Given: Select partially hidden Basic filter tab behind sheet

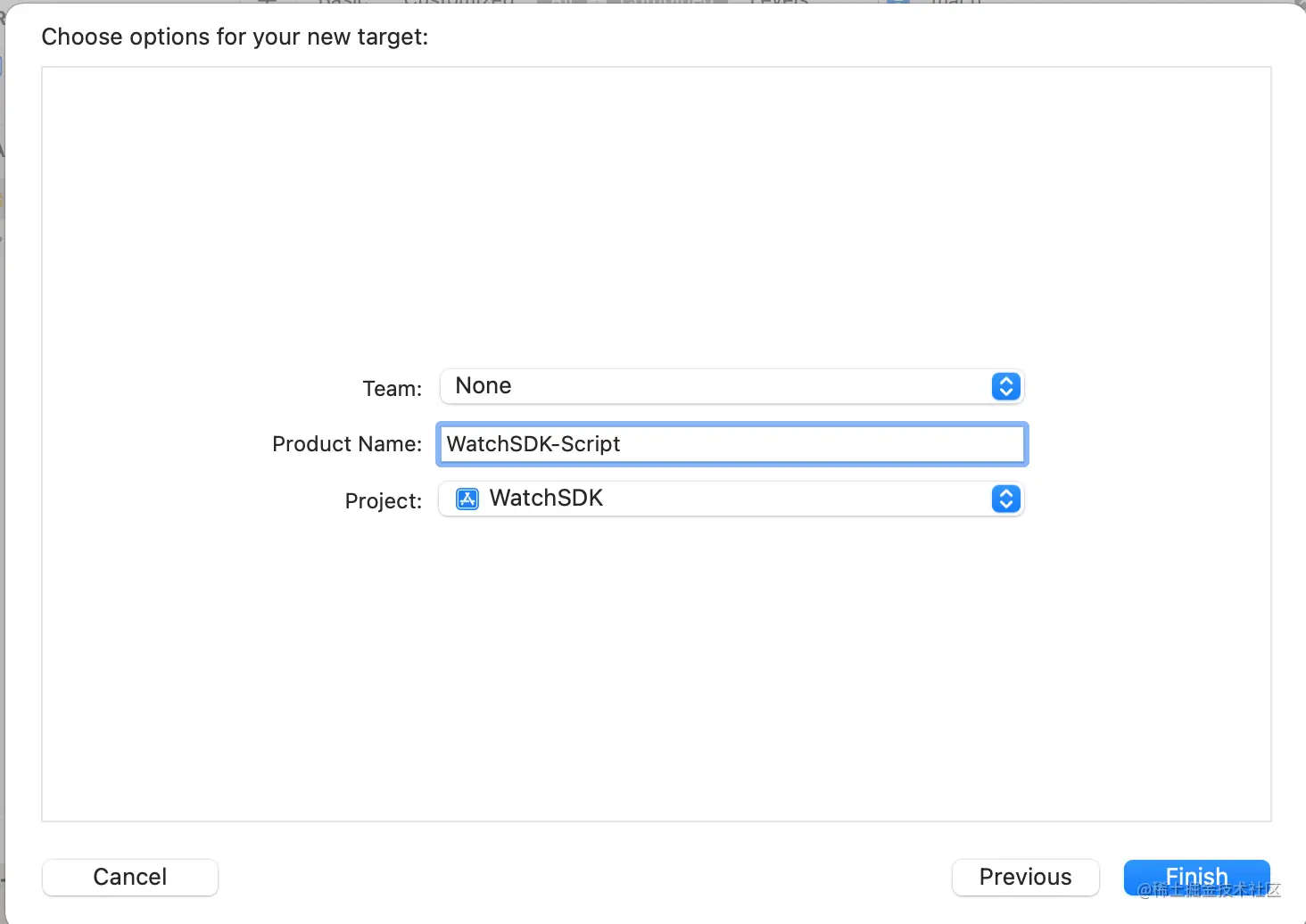Looking at the screenshot, I should (342, 3).
